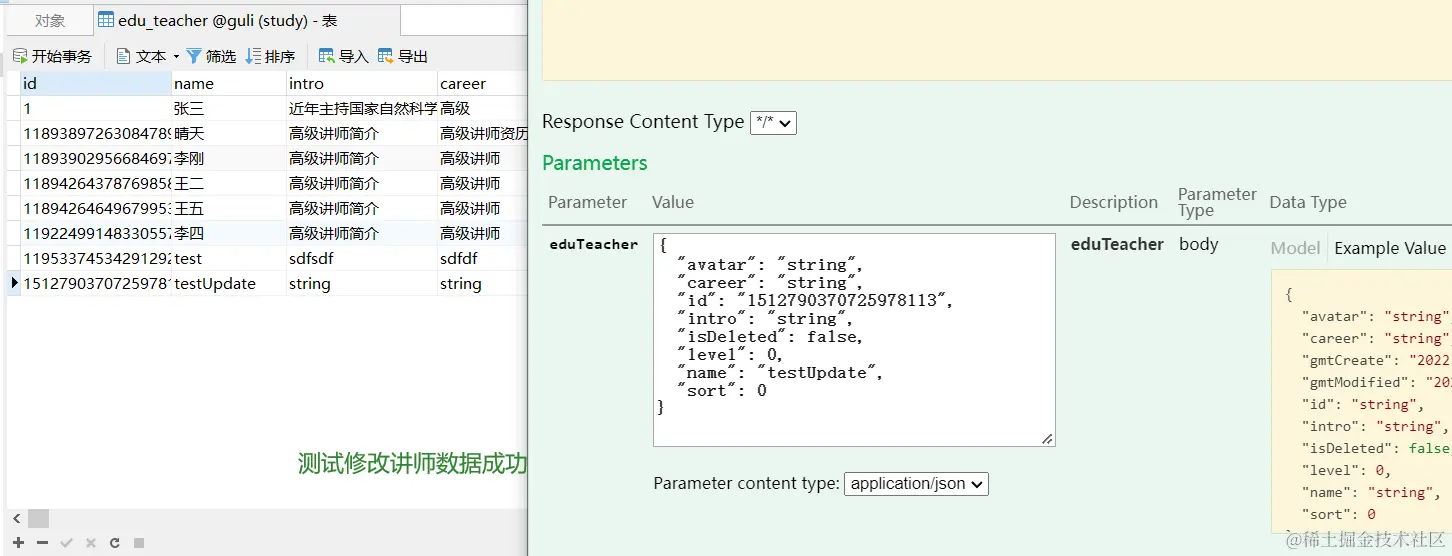Click the begin transaction toolbar button
Screen dimensions: 1452x556
[52, 57]
